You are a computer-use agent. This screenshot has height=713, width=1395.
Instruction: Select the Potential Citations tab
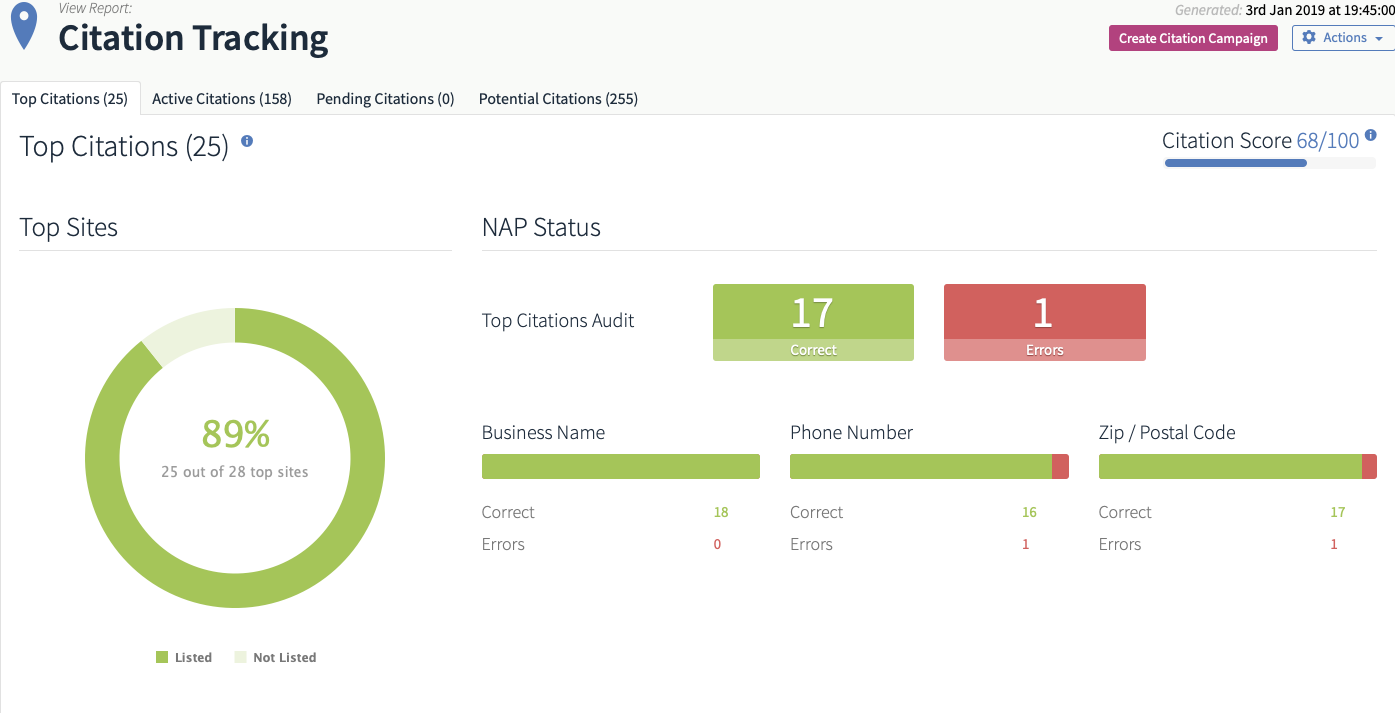(558, 99)
